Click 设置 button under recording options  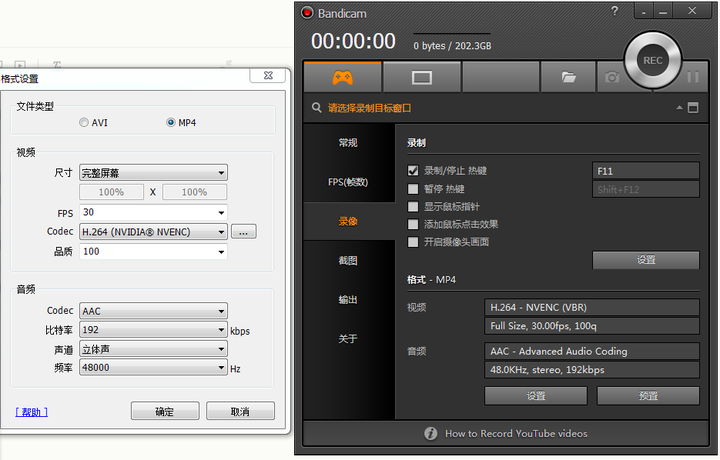point(646,260)
